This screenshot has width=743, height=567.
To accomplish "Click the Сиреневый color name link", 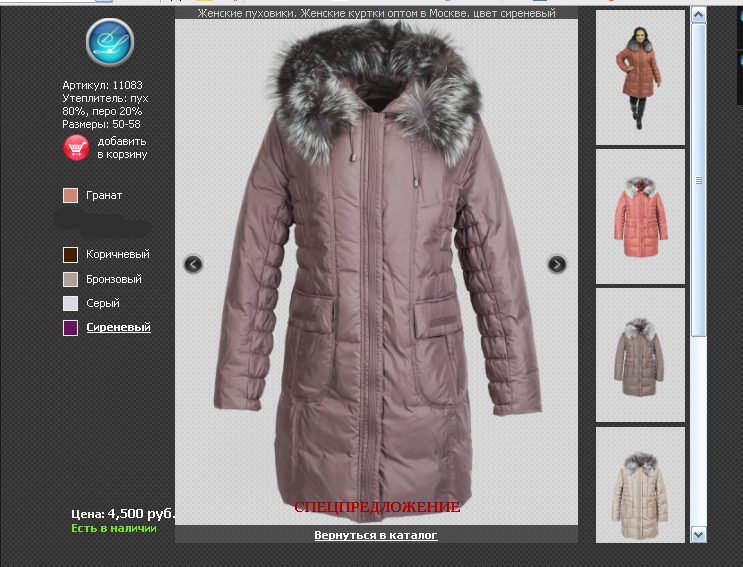I will coord(118,328).
